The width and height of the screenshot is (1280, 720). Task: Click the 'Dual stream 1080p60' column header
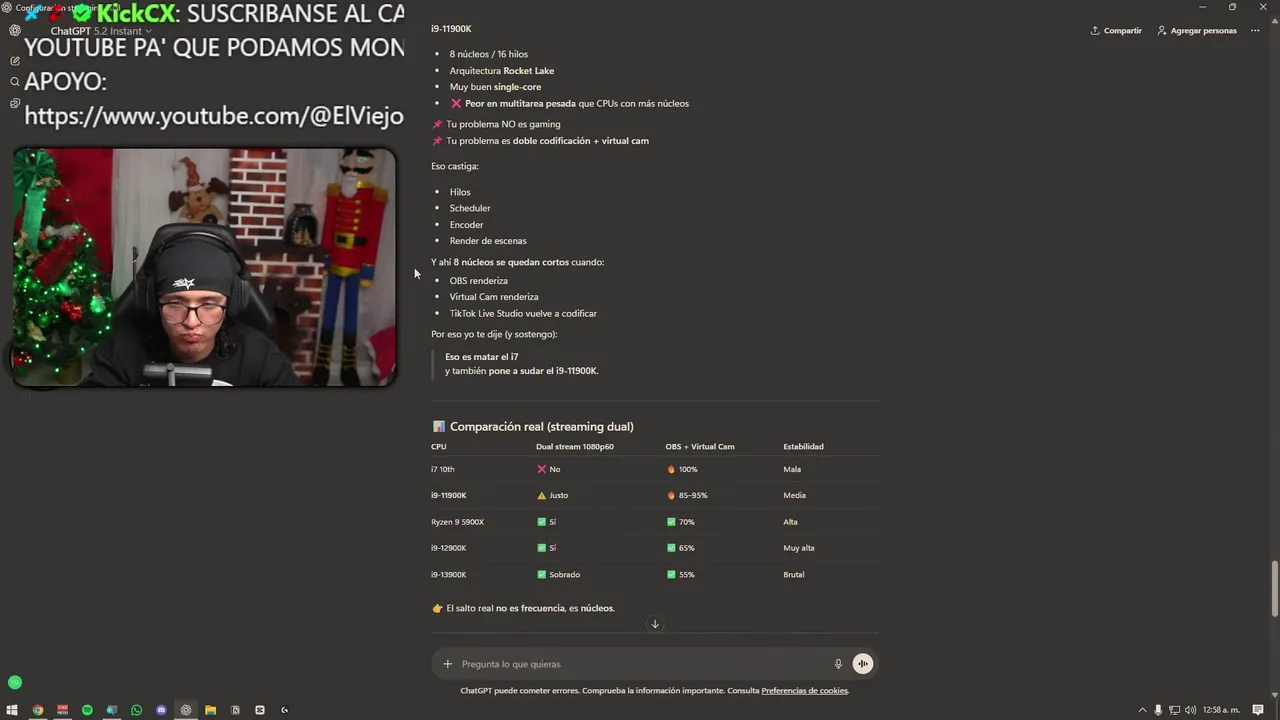575,447
